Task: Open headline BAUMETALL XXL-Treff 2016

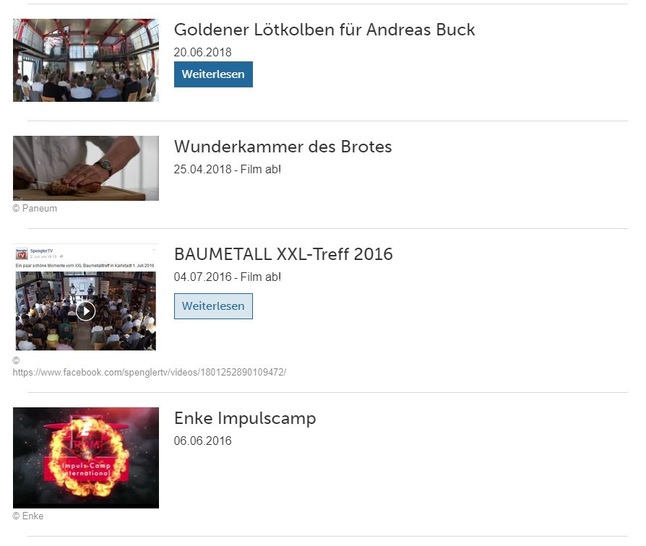Action: coord(283,254)
